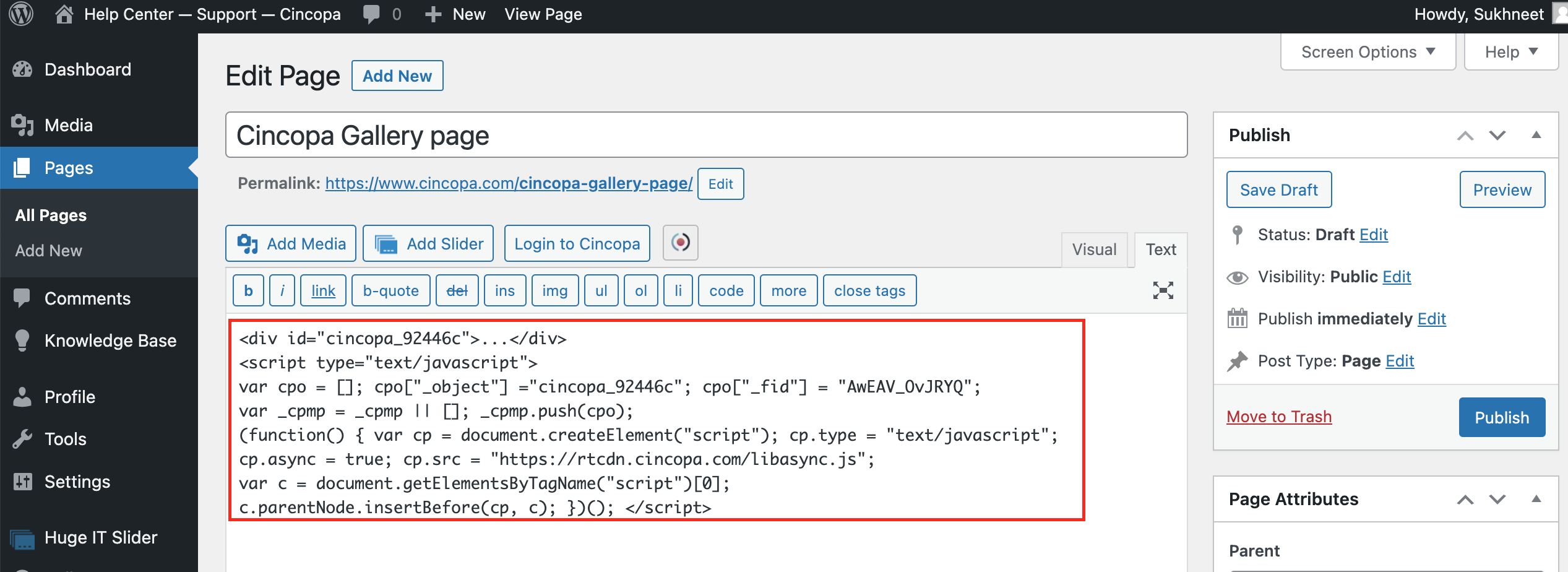
Task: Collapse the Publish panel
Action: coord(1536,135)
